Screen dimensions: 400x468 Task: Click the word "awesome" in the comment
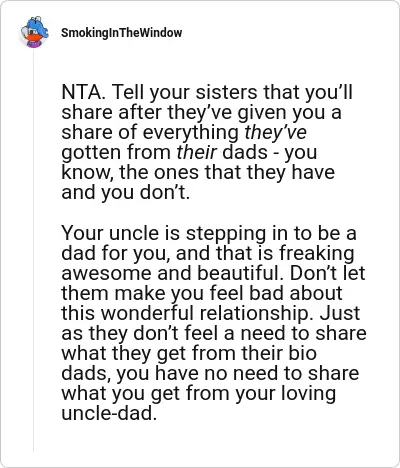click(x=107, y=273)
